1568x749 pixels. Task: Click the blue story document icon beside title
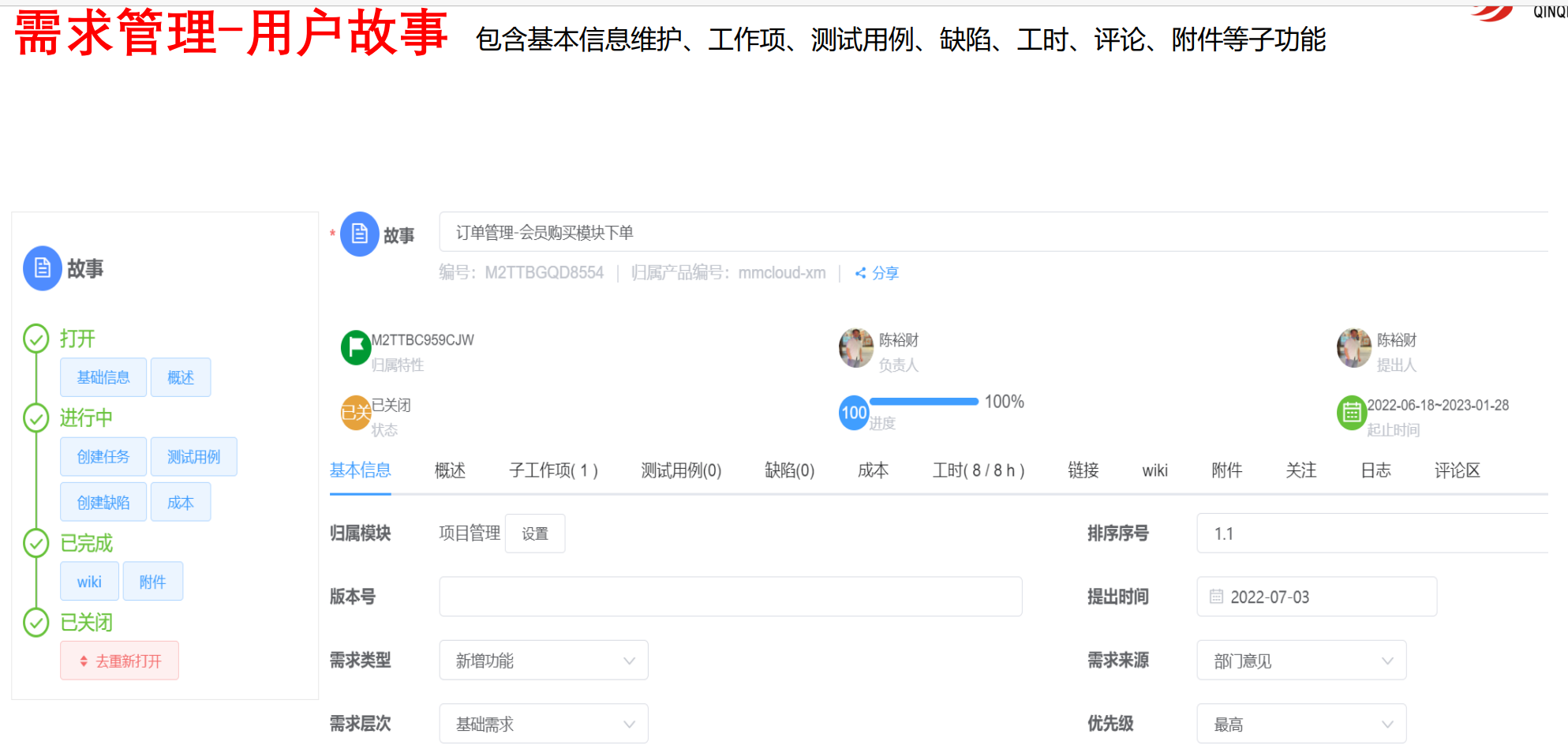tap(359, 234)
